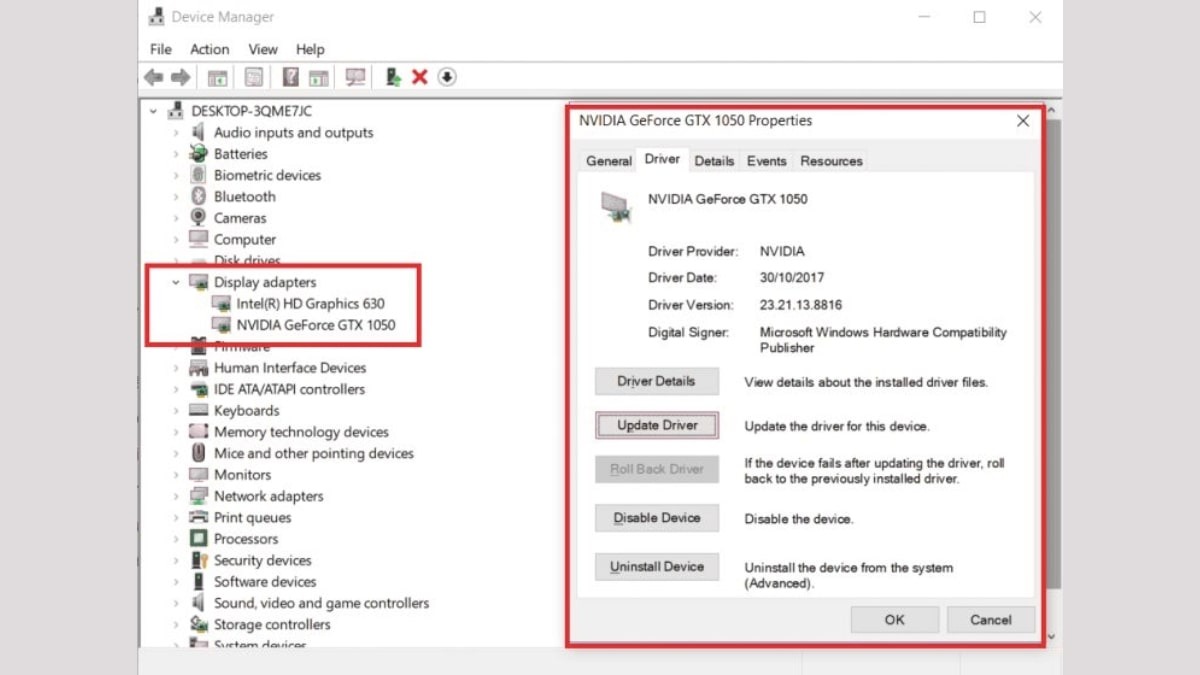Image resolution: width=1200 pixels, height=675 pixels.
Task: Switch to the Events tab
Action: [767, 161]
